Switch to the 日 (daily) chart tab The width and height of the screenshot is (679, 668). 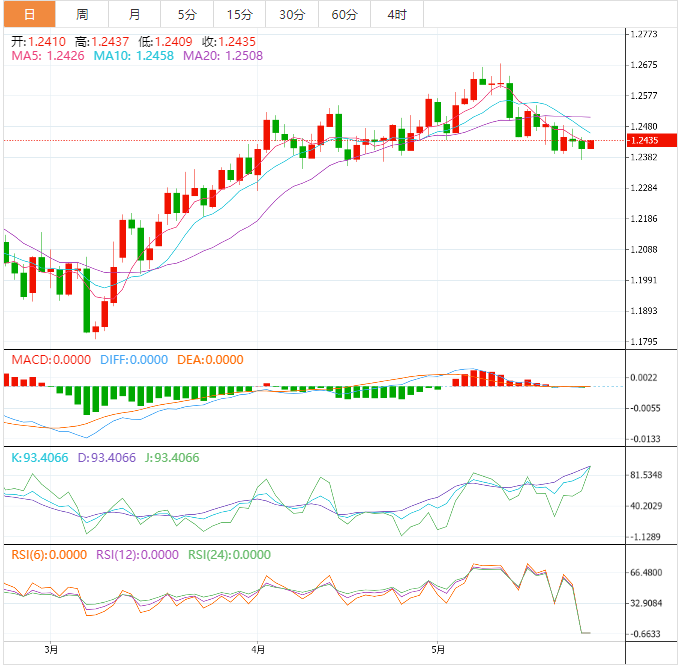[28, 14]
